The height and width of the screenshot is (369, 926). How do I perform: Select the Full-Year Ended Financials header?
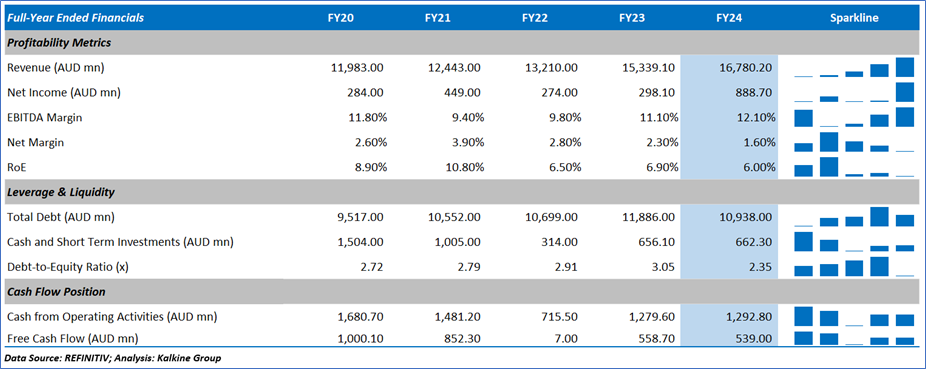[x=76, y=18]
